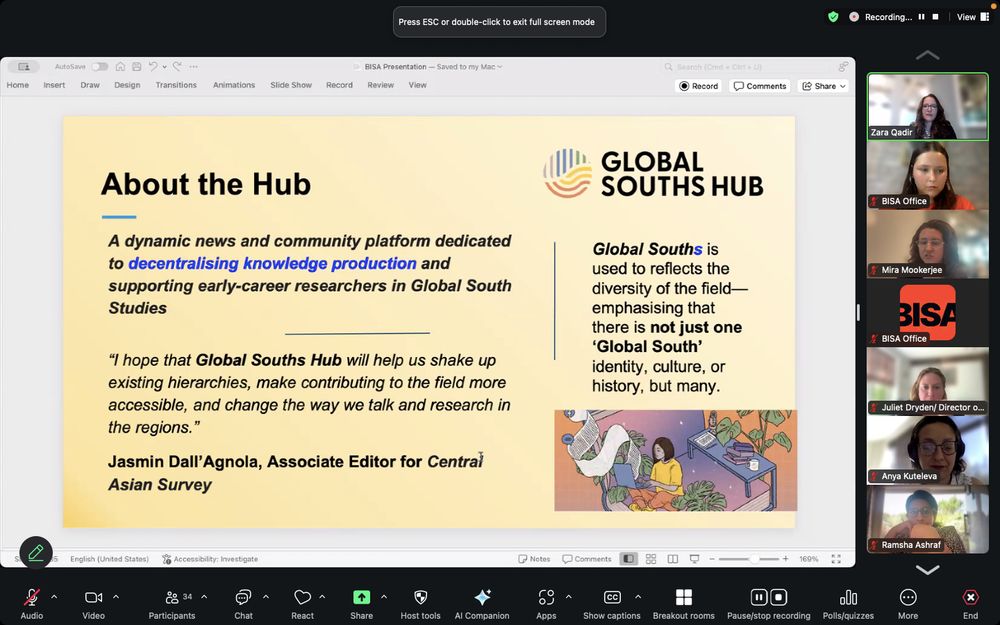The height and width of the screenshot is (625, 1000).
Task: Click the React heart icon
Action: coord(302,598)
